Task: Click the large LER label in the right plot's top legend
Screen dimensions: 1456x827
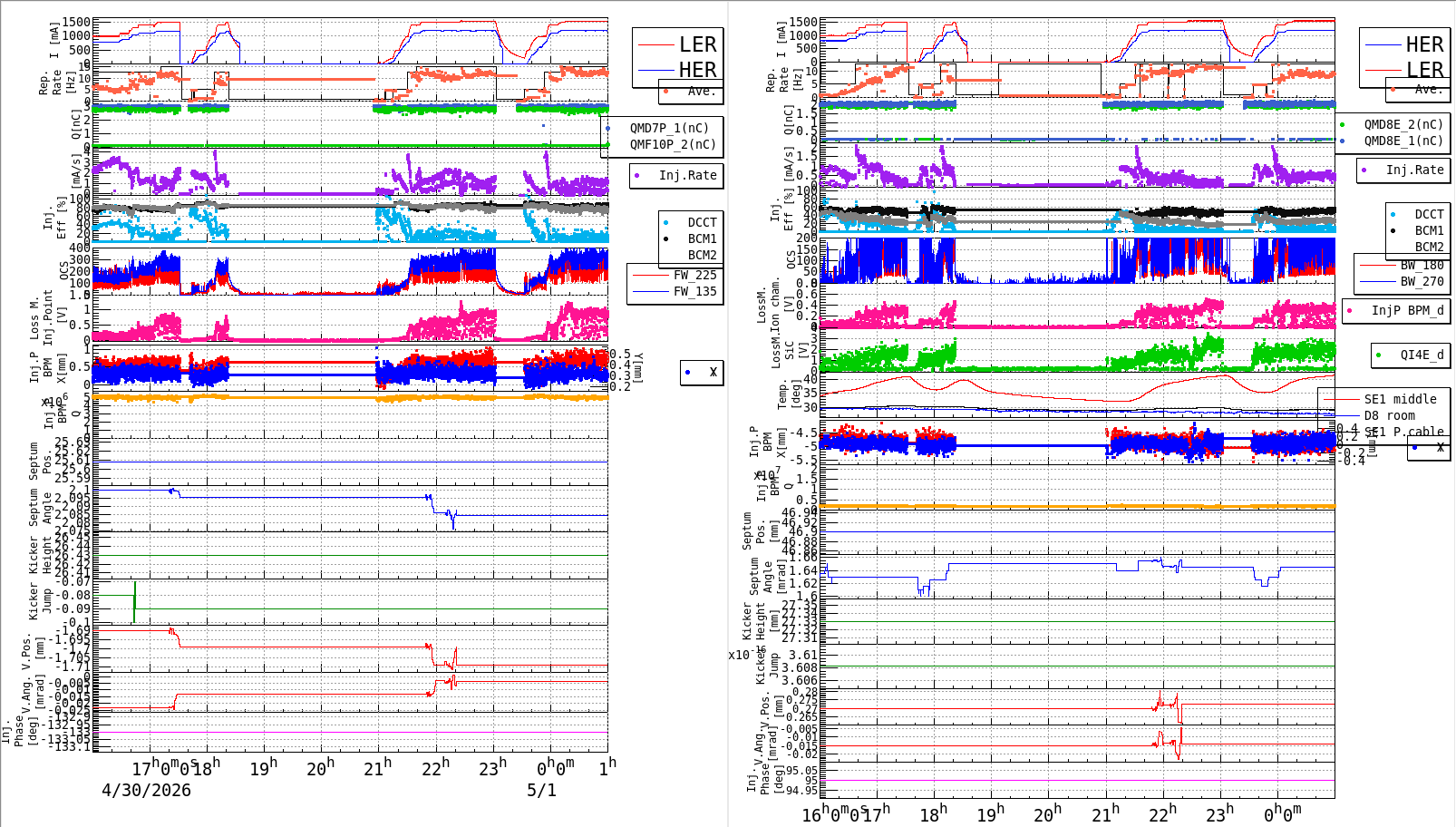Action: tap(1424, 70)
